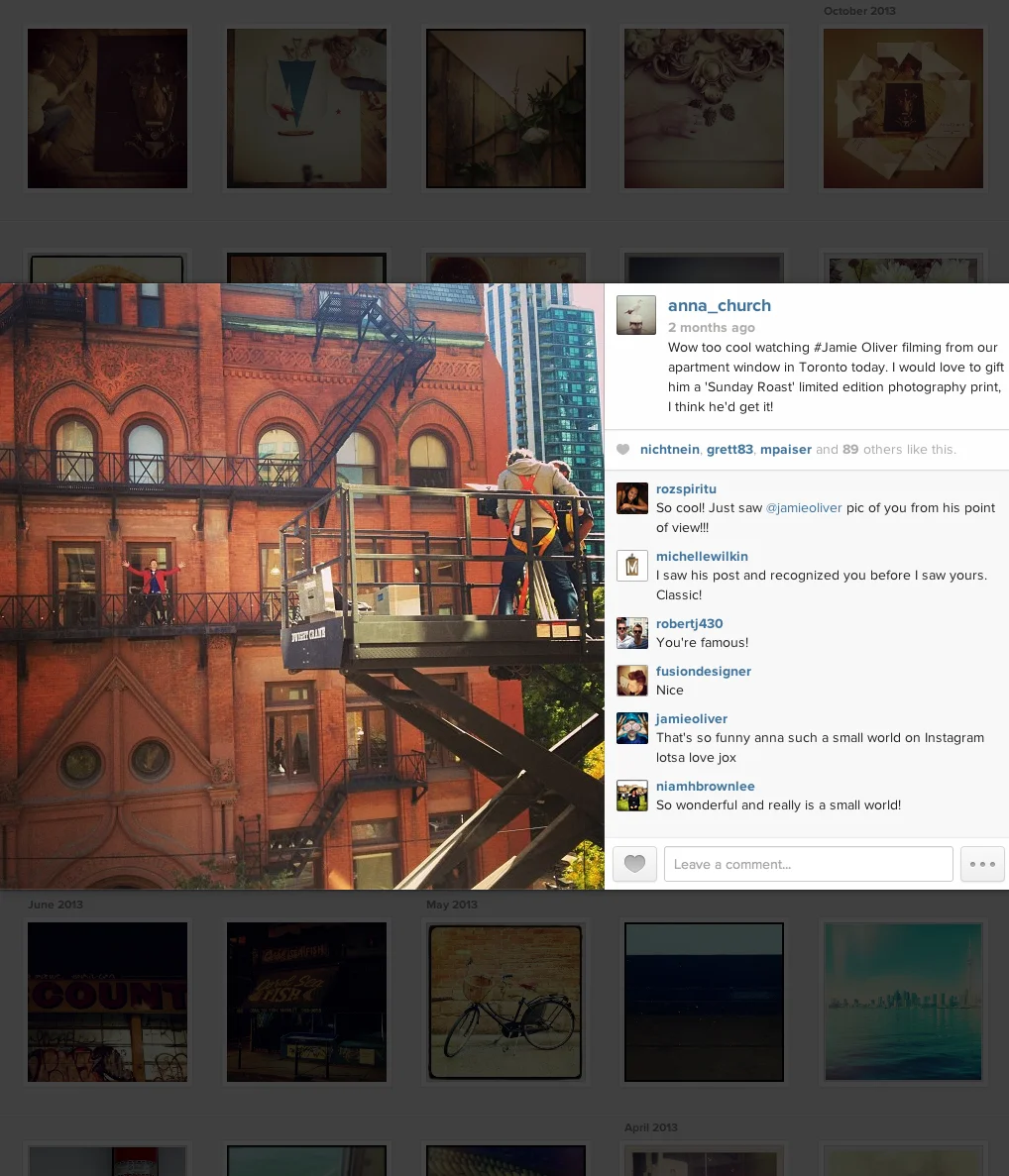
Task: Click the Leave a comment field
Action: tap(808, 864)
